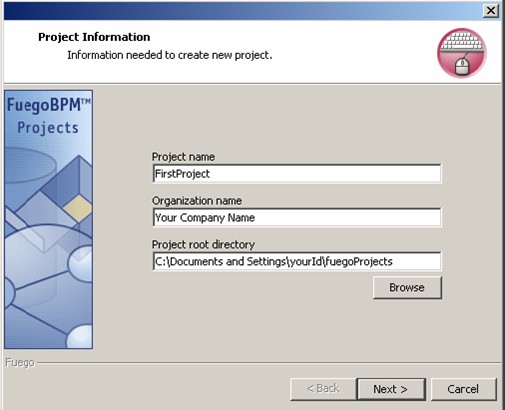Image resolution: width=505 pixels, height=410 pixels.
Task: Select the Project root directory path field
Action: click(x=297, y=261)
